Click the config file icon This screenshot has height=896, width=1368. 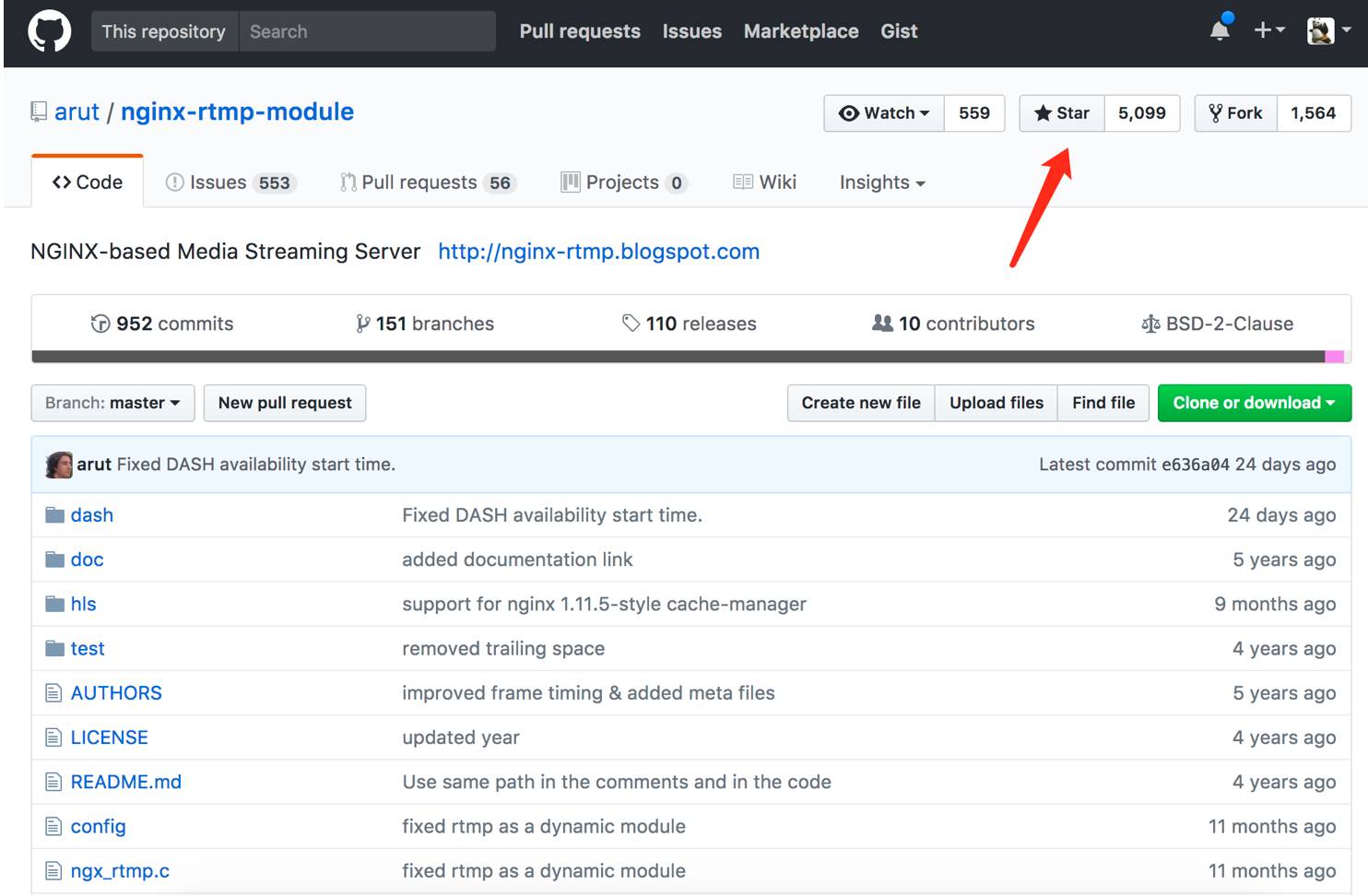click(53, 827)
